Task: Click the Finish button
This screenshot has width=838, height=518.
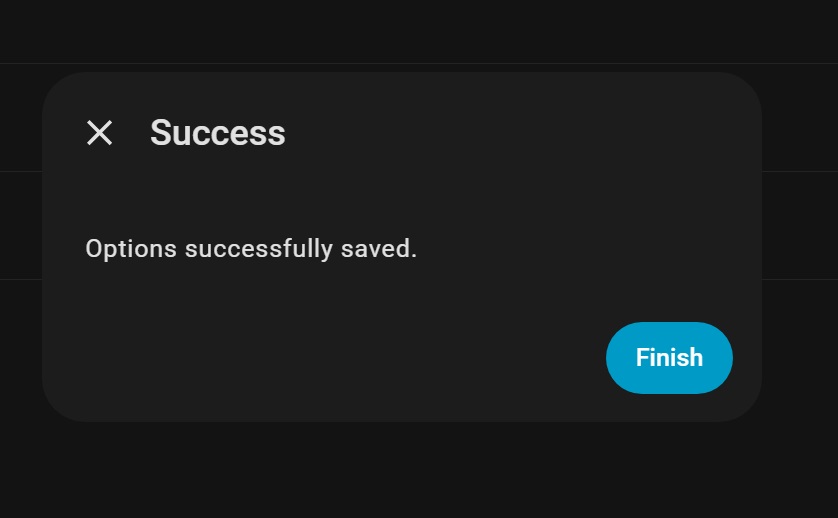Action: [x=669, y=358]
